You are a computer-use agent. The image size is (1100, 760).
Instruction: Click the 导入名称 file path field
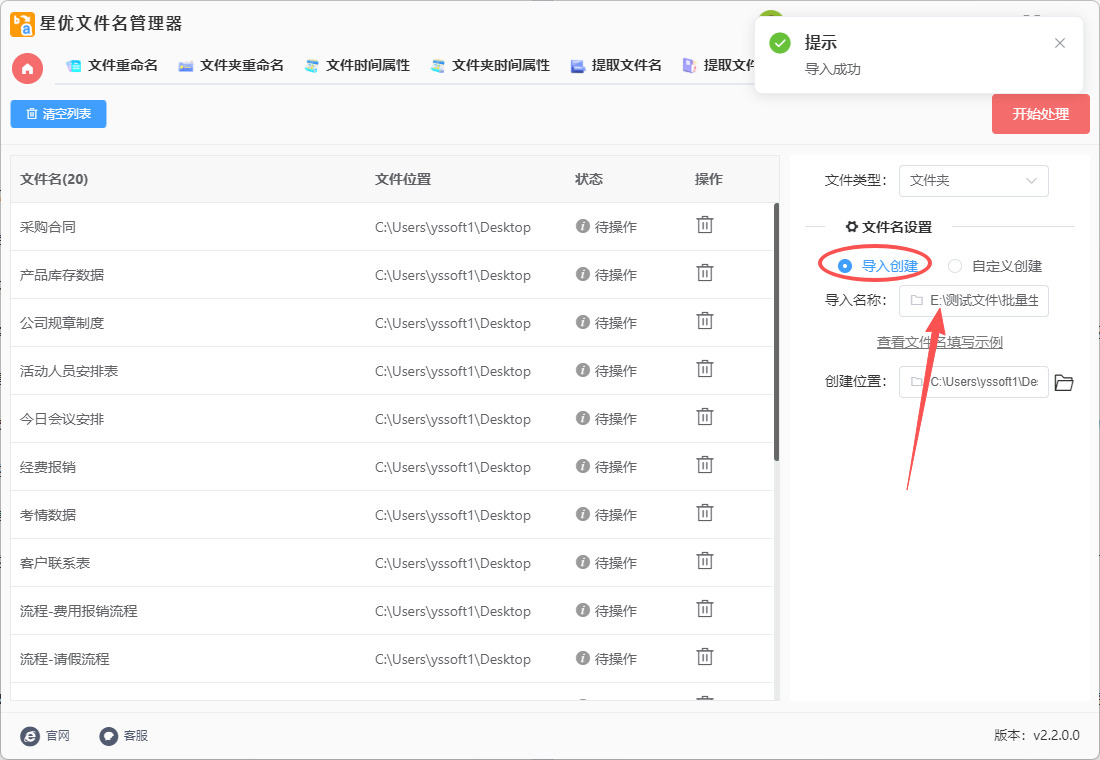click(973, 300)
